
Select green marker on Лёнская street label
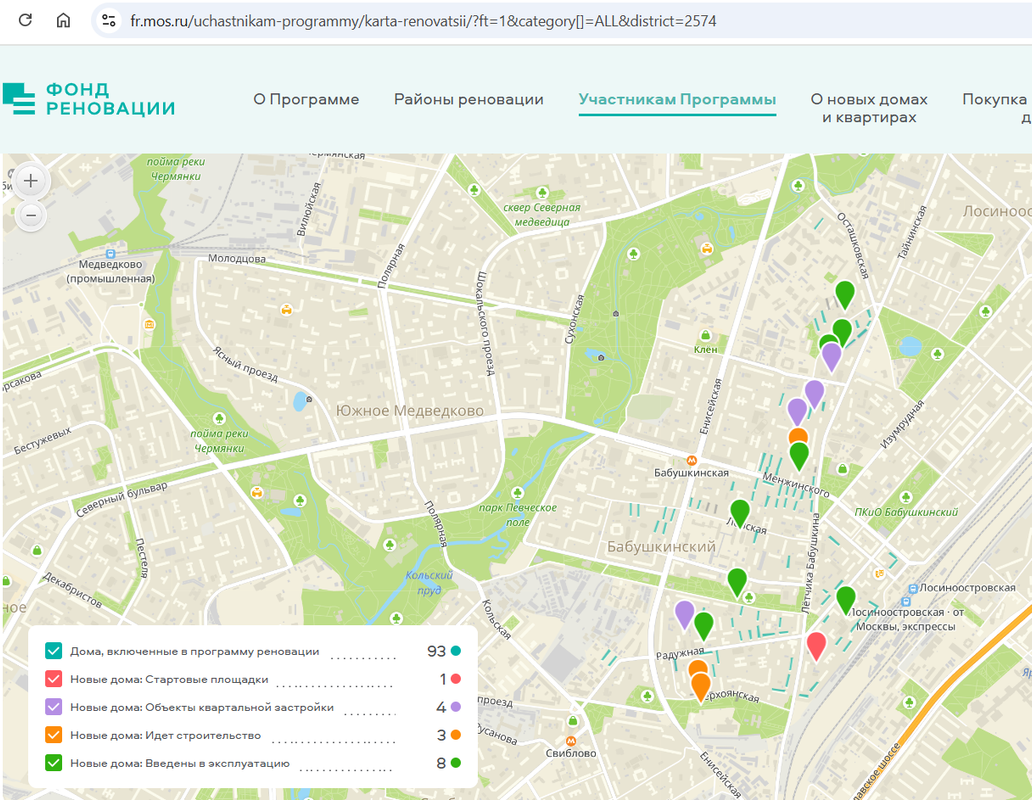point(740,512)
